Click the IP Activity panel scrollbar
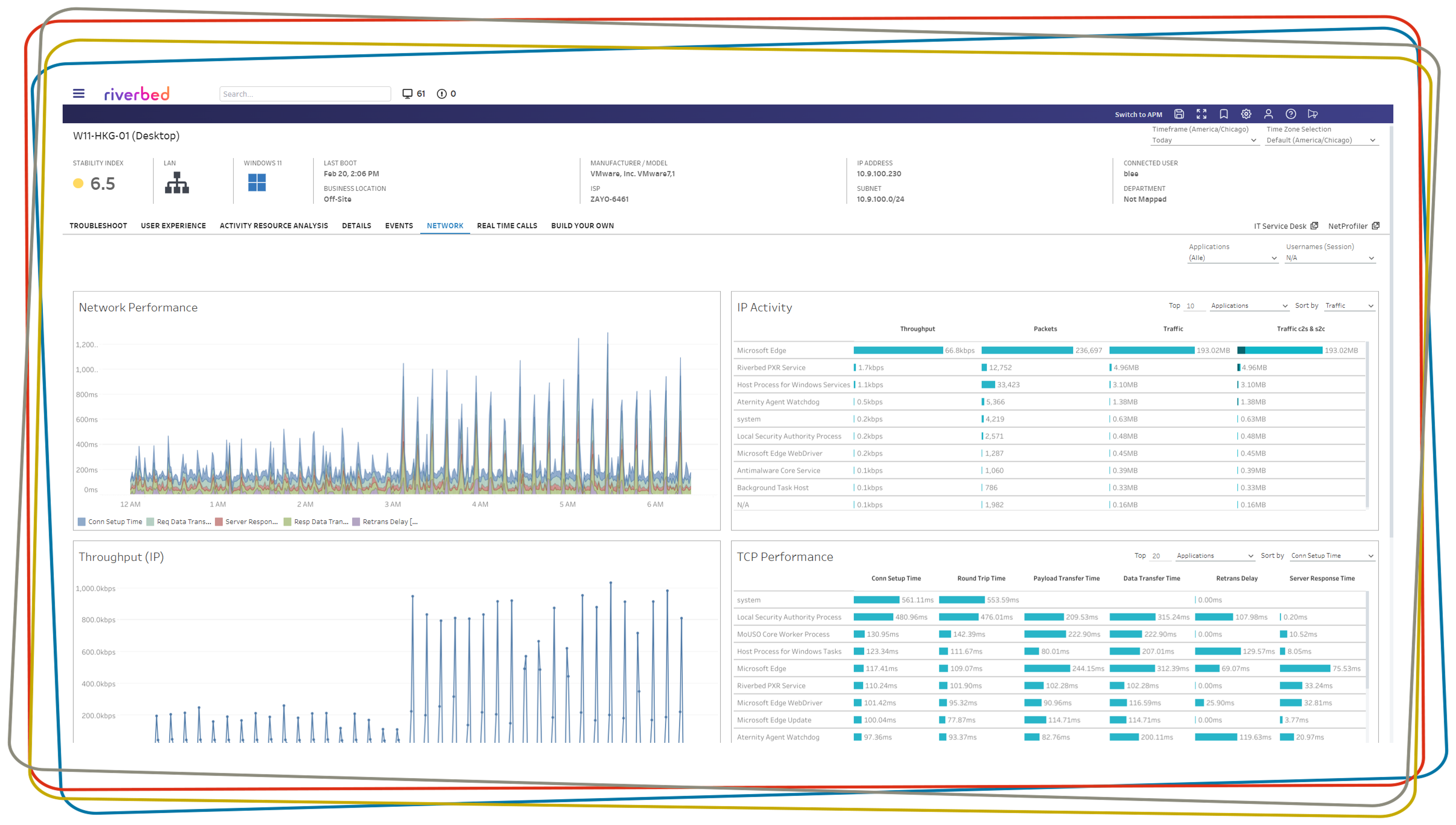 pyautogui.click(x=1367, y=425)
